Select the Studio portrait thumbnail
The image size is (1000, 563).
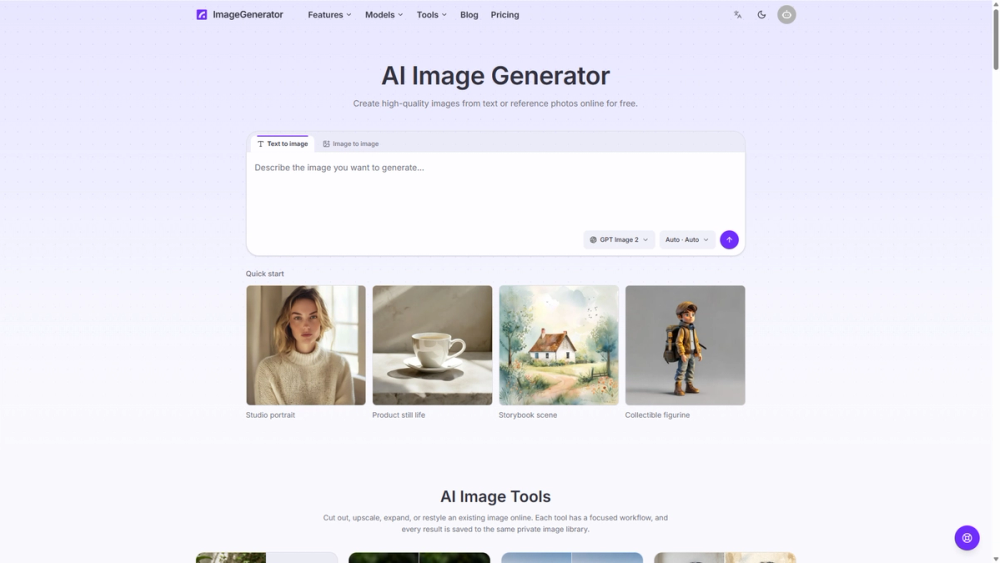pos(306,345)
